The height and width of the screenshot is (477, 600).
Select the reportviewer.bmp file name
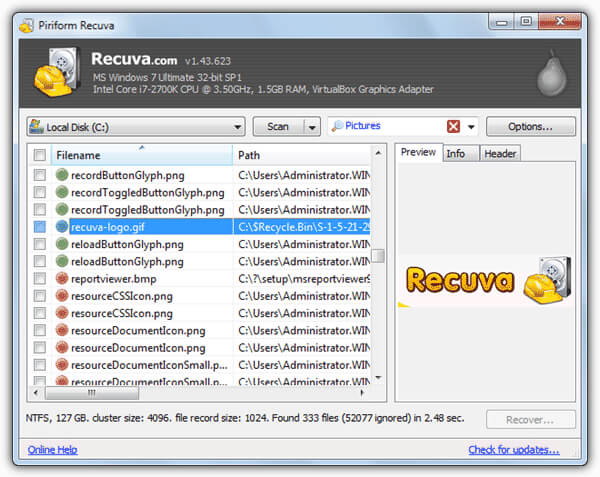[x=114, y=279]
